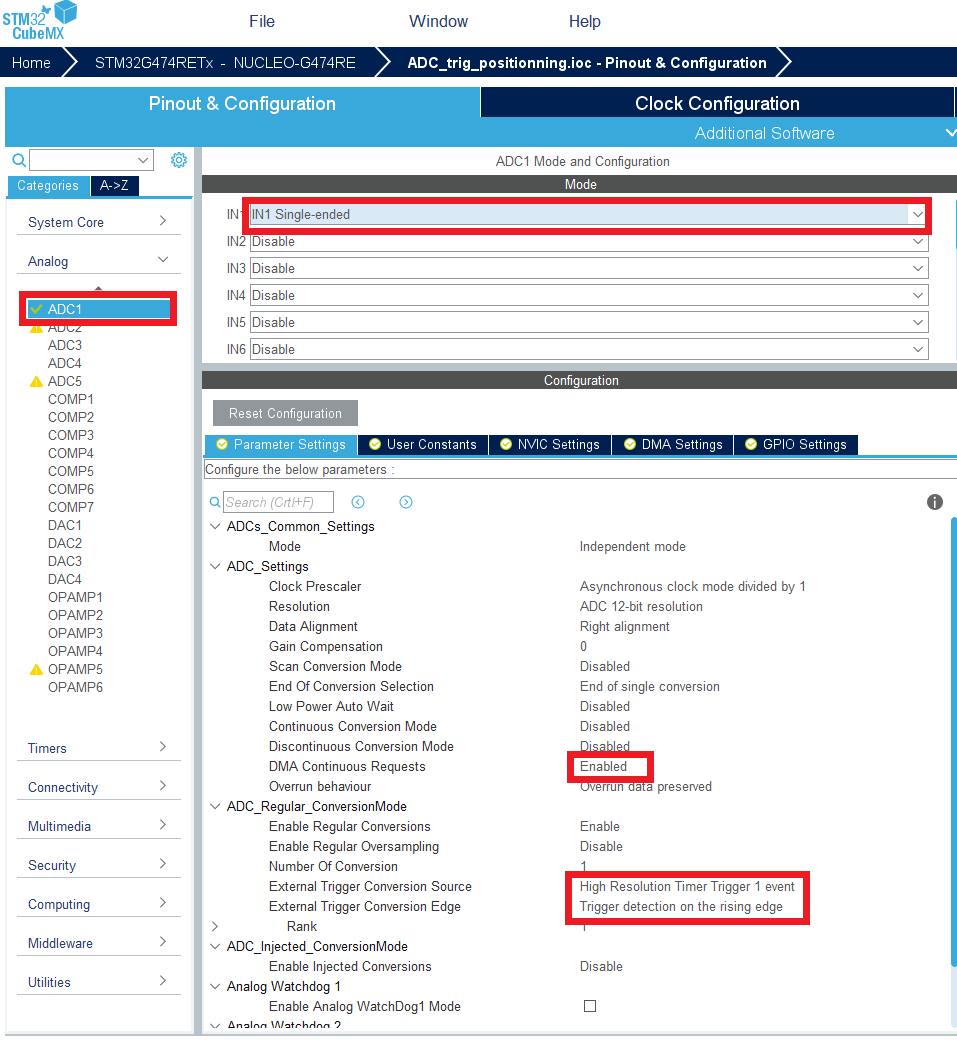
Task: Click the STM32CubeMX logo icon
Action: 39,21
